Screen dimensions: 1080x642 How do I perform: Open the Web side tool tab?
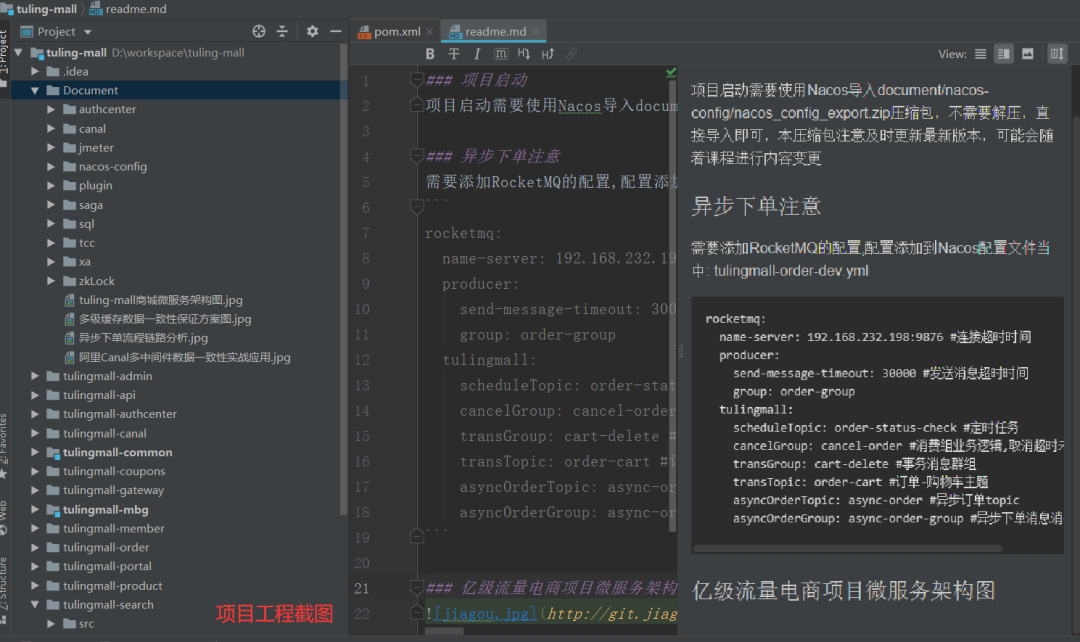[4, 517]
